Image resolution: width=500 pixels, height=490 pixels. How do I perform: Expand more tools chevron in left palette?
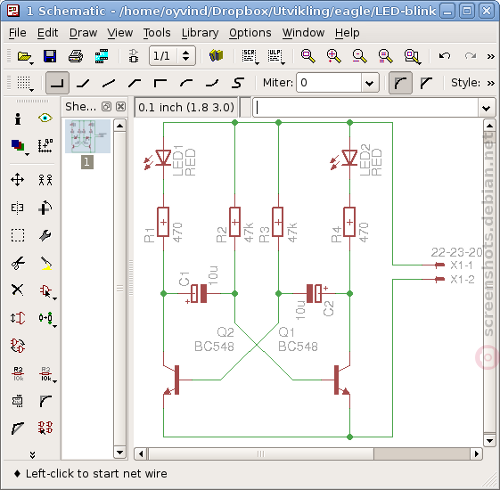[32, 455]
